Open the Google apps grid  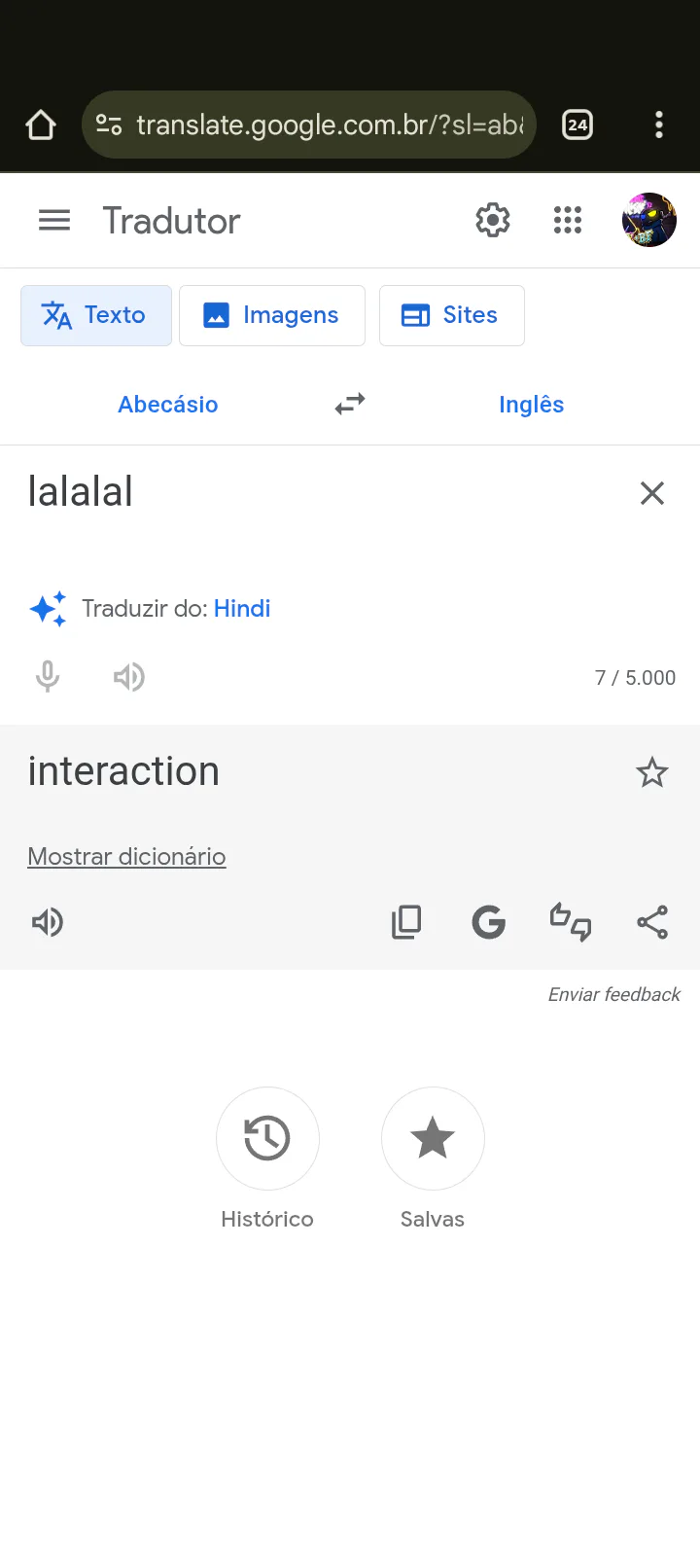click(568, 221)
